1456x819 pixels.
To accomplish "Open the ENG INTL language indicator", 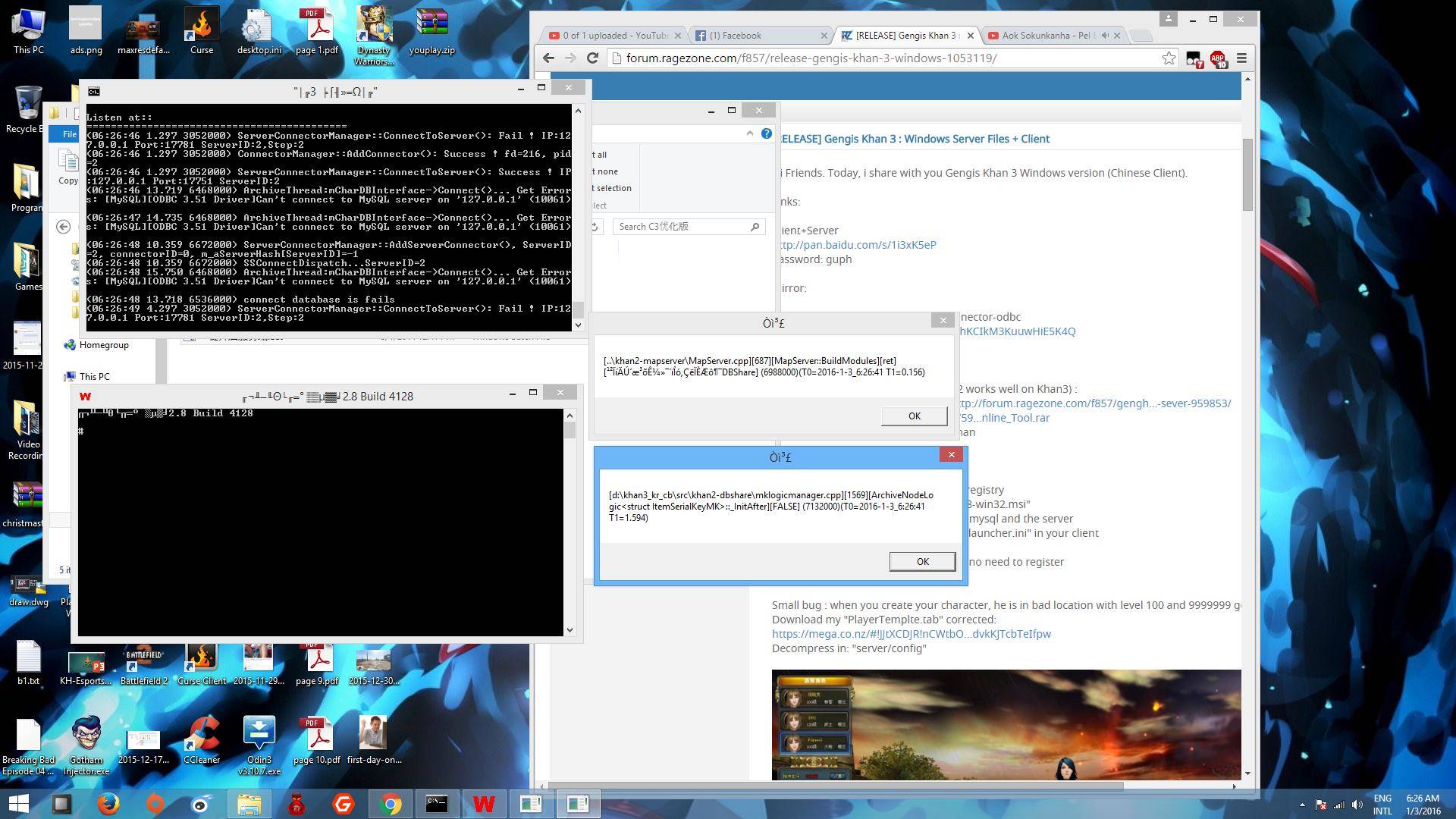I will click(x=1382, y=805).
